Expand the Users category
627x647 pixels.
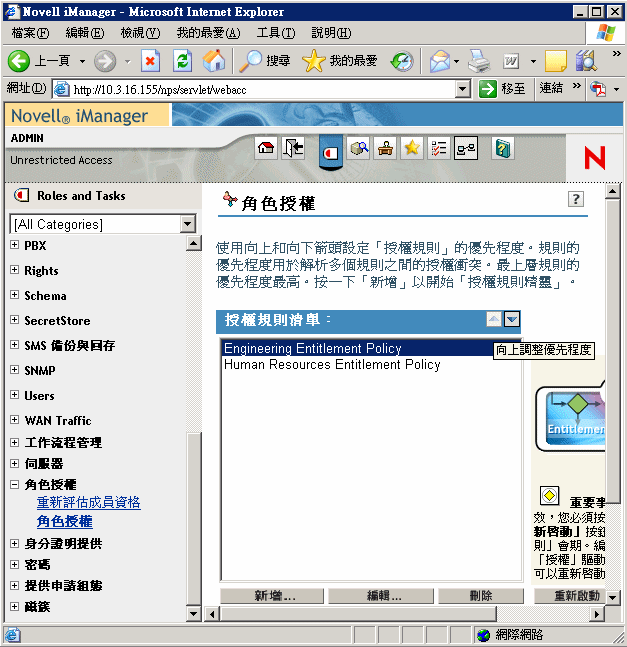point(14,394)
